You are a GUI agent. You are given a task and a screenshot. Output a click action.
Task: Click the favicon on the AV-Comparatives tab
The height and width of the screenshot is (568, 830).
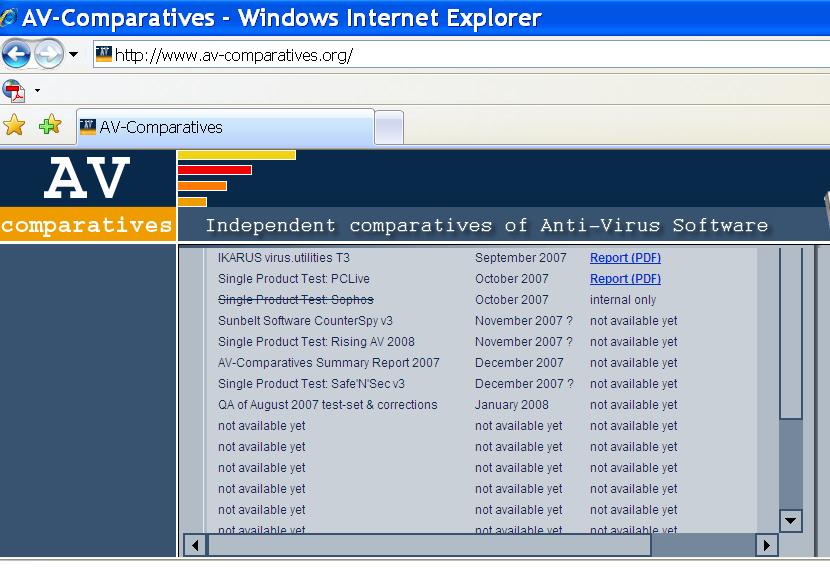pyautogui.click(x=87, y=127)
